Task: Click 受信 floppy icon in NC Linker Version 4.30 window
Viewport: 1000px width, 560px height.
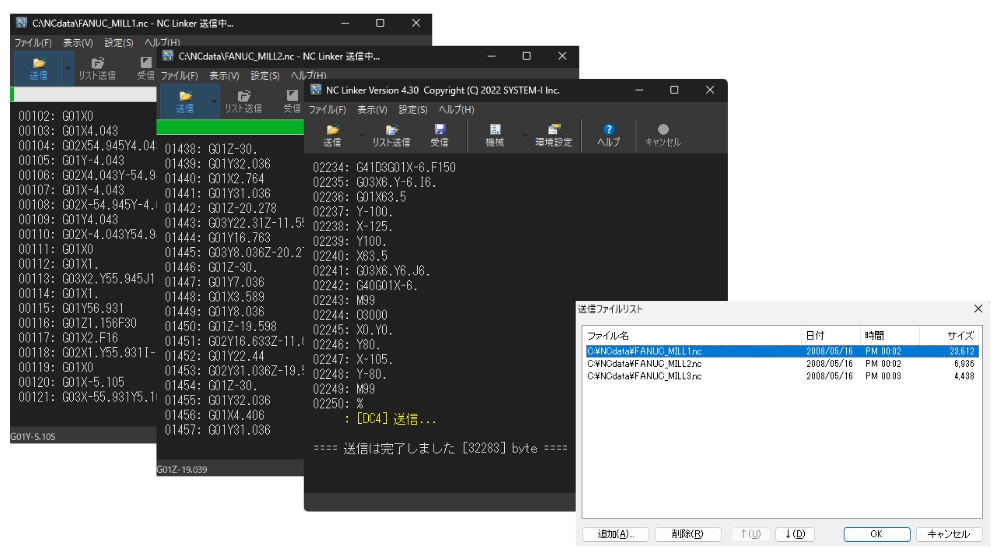Action: pos(439,135)
